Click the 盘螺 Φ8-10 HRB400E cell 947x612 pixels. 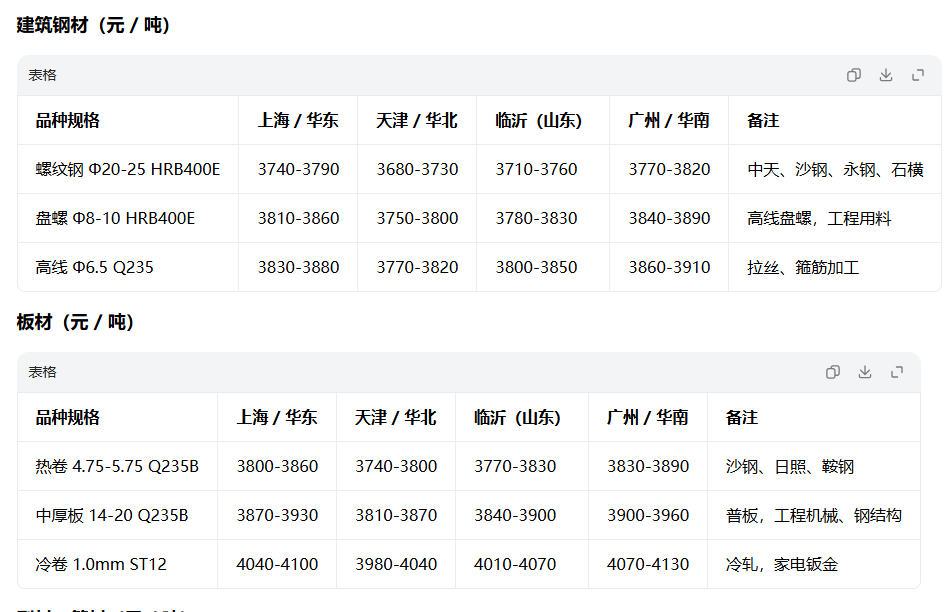115,218
